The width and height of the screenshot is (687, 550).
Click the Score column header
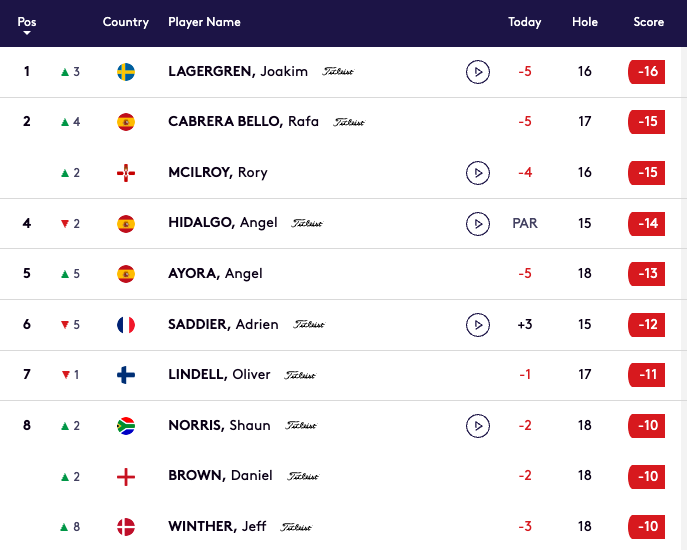coord(648,22)
